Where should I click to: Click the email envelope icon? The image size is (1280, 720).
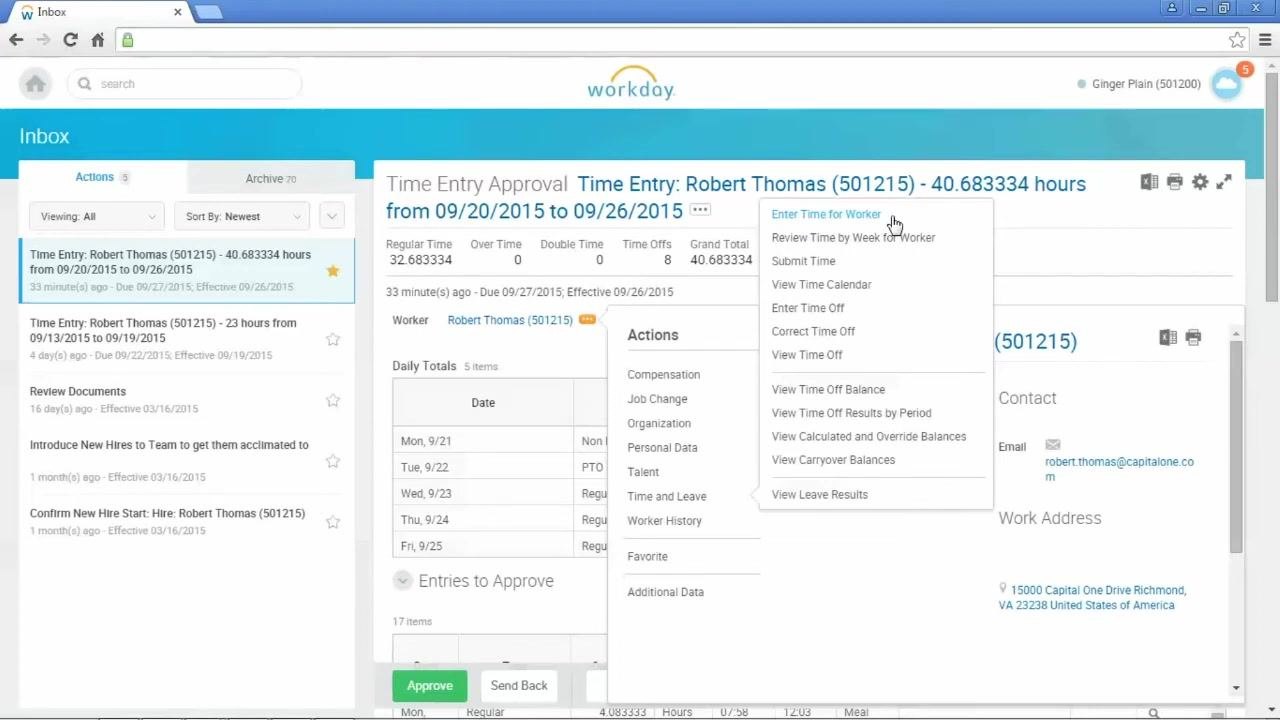tap(1052, 445)
